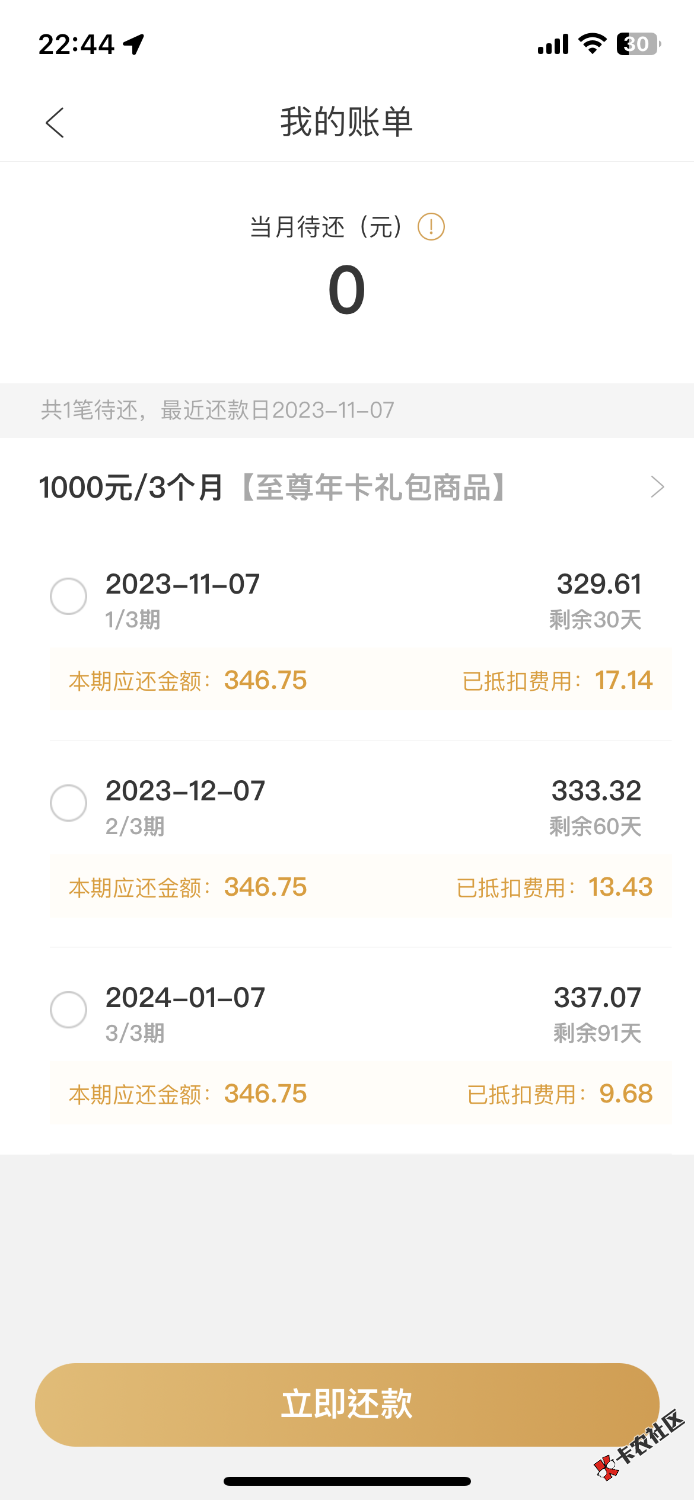Tap the home indicator bar
This screenshot has width=694, height=1500.
(x=347, y=1481)
